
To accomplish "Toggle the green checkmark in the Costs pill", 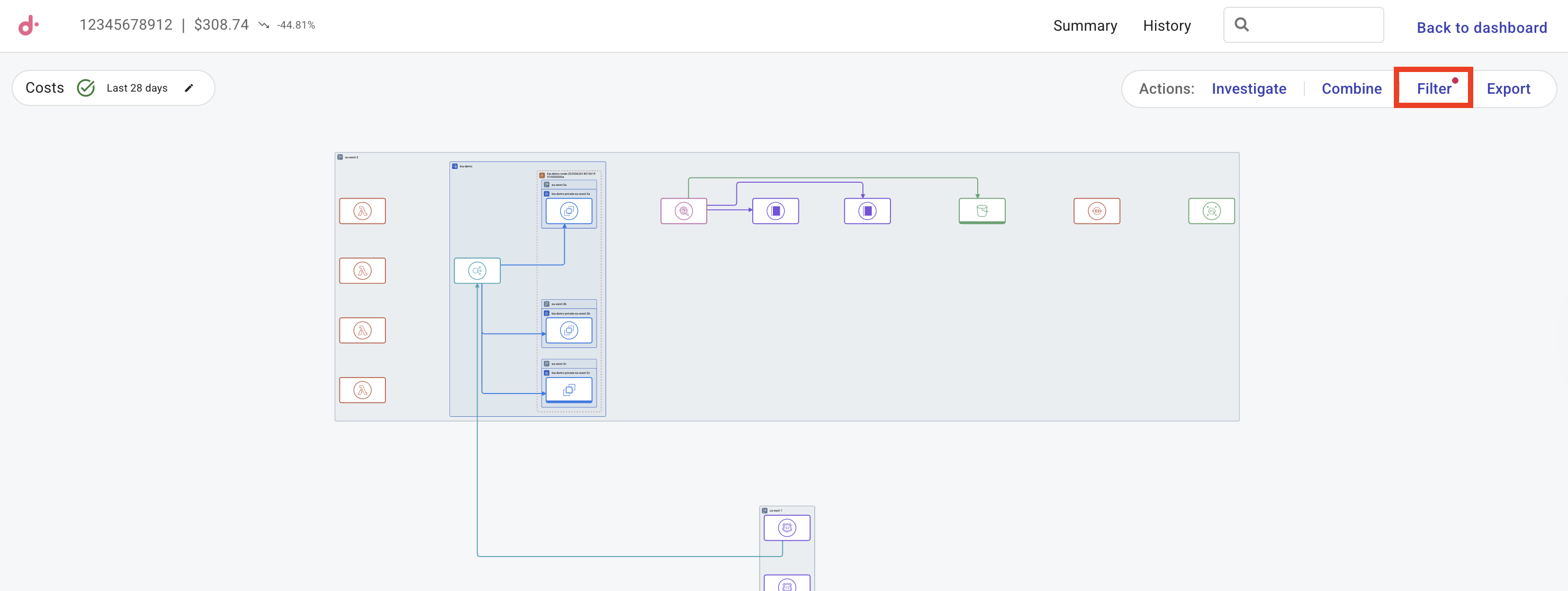I will [x=86, y=88].
